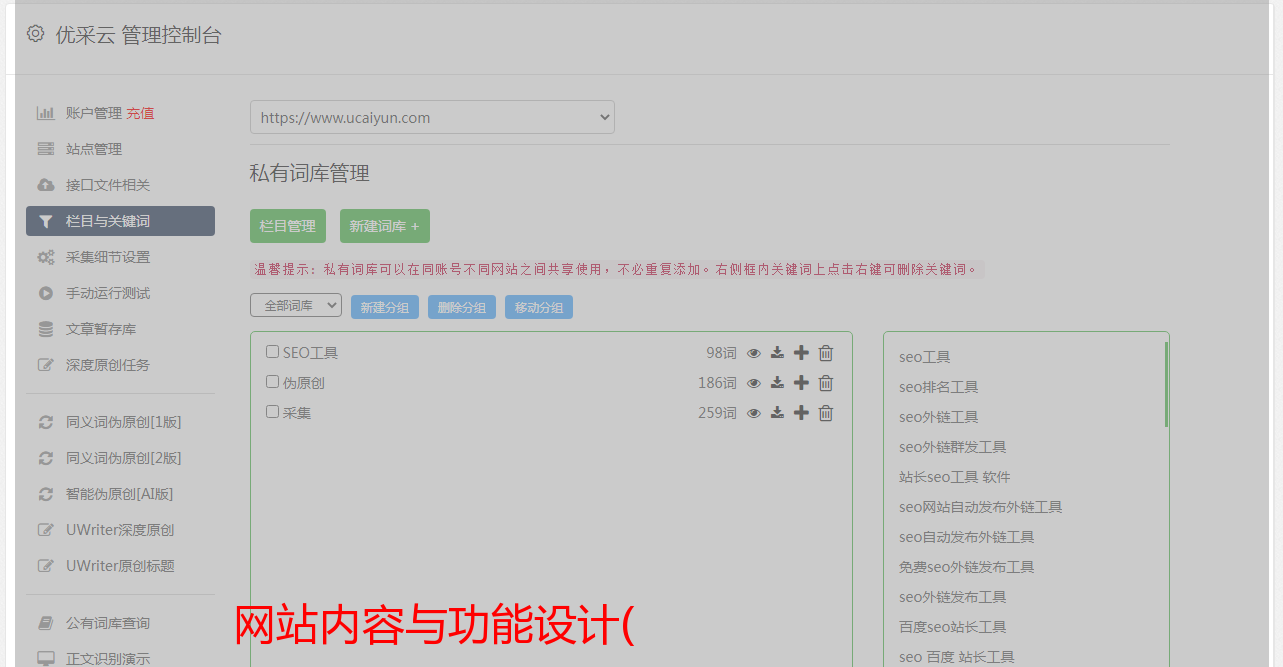Click the gear icon beside 优采云 管理控制台
Image resolution: width=1283 pixels, height=667 pixels.
[x=35, y=34]
